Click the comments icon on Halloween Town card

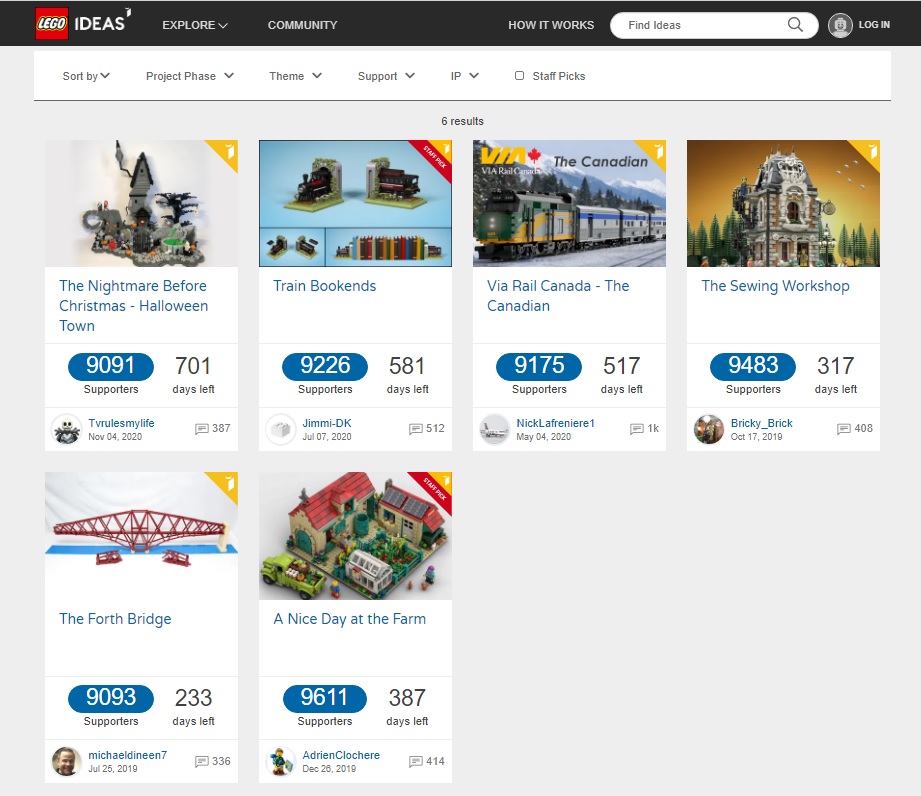point(201,429)
